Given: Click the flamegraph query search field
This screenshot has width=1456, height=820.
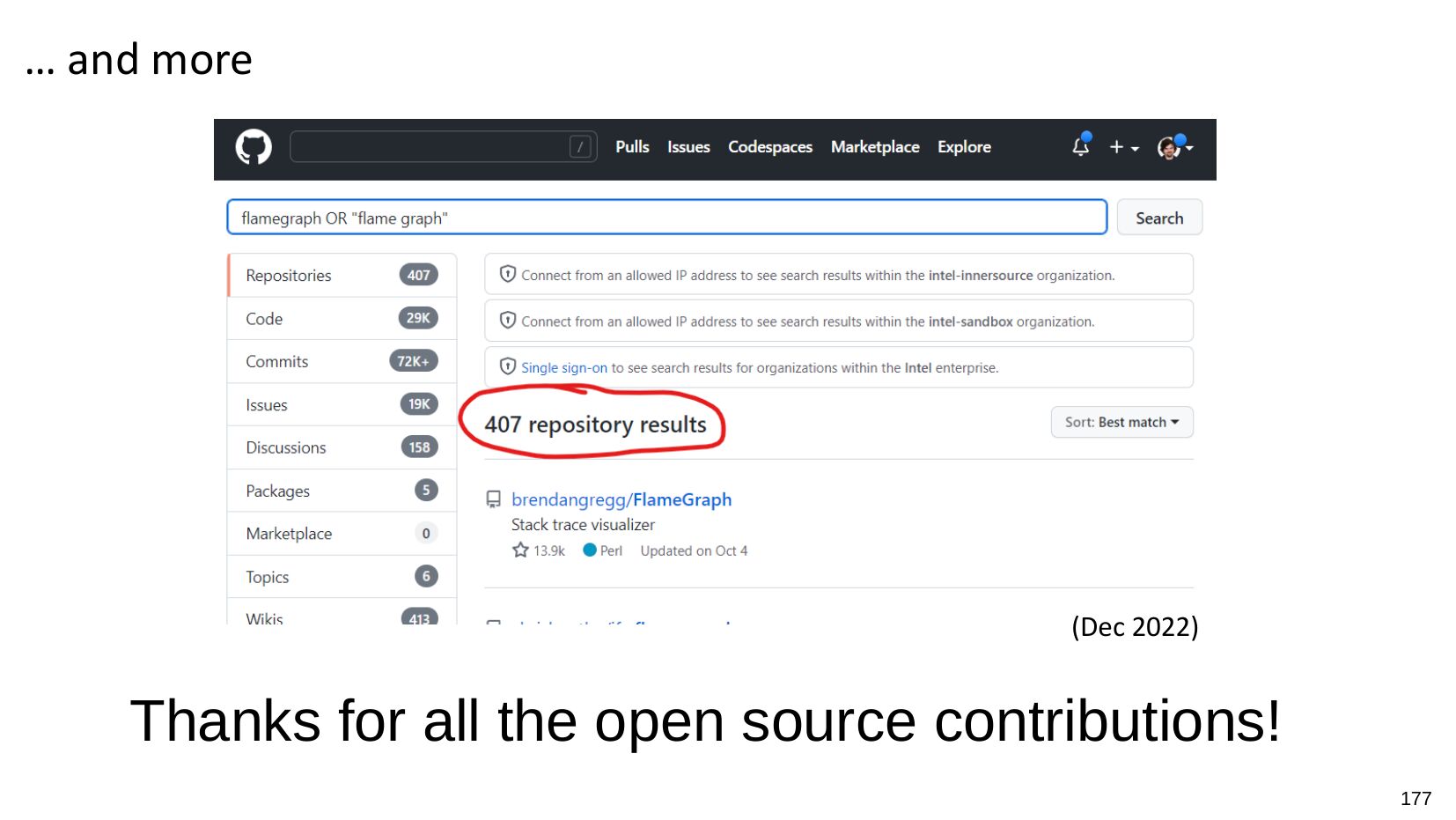Looking at the screenshot, I should [666, 218].
